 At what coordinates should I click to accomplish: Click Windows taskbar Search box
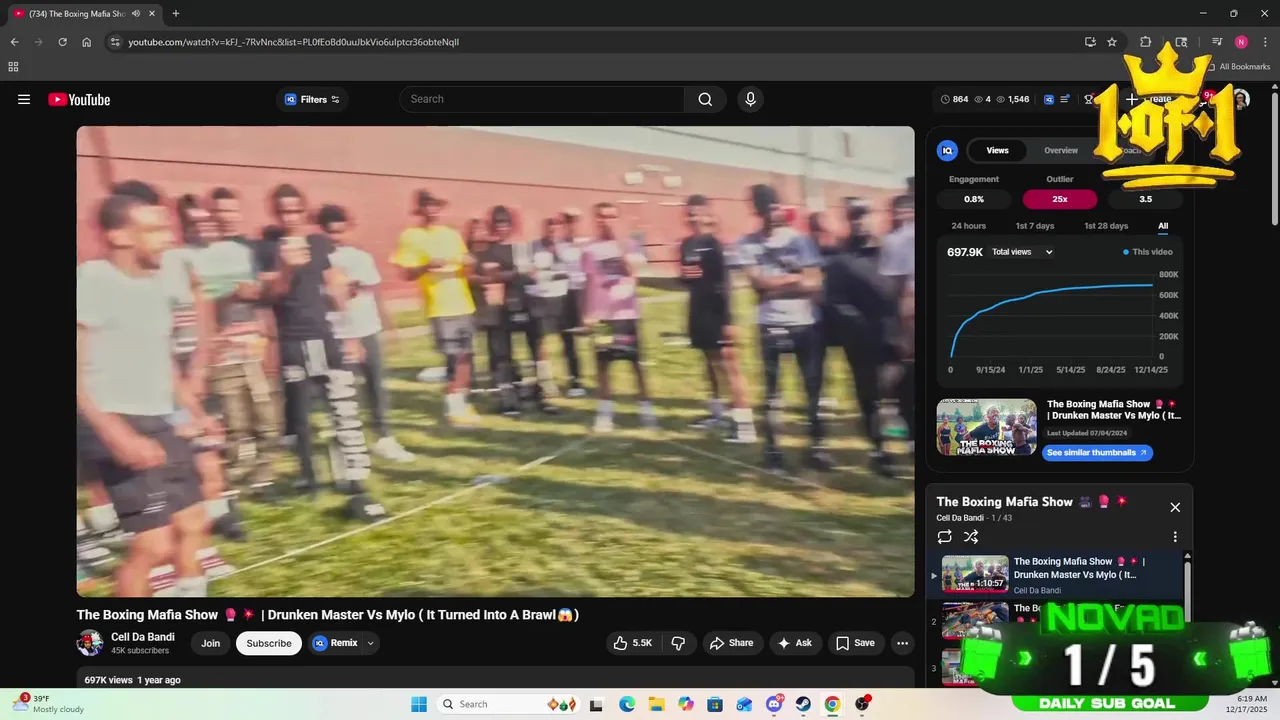click(507, 704)
